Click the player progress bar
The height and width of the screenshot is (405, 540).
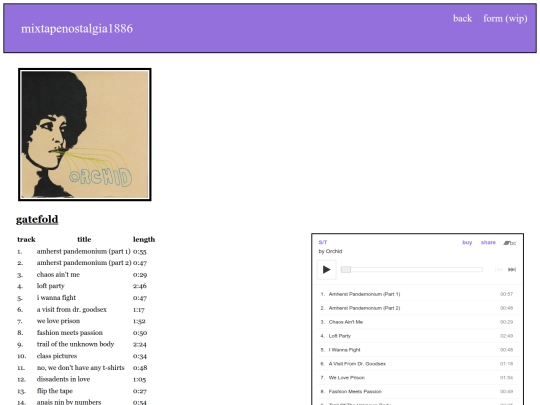(412, 269)
